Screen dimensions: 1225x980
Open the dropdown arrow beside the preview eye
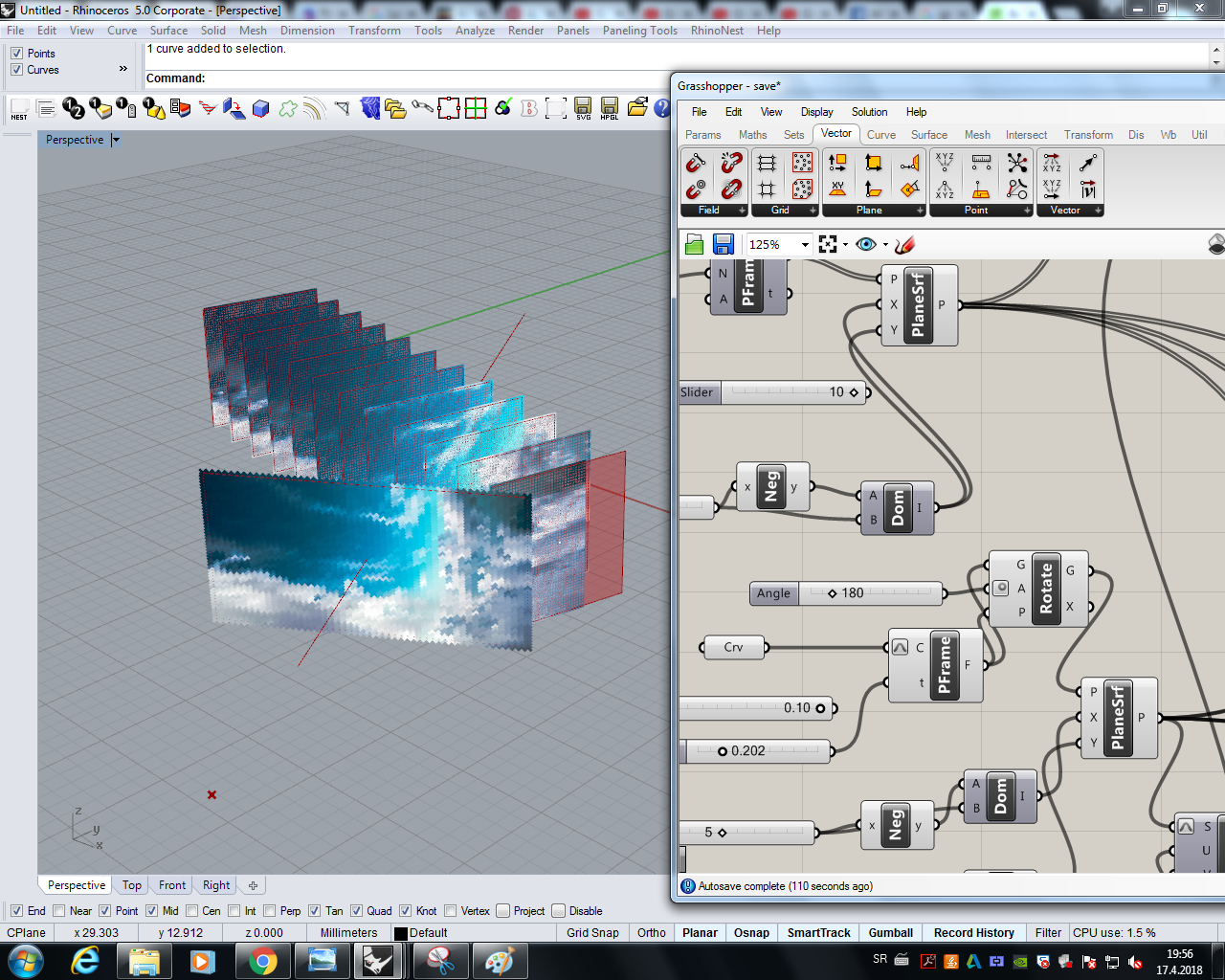[x=885, y=245]
